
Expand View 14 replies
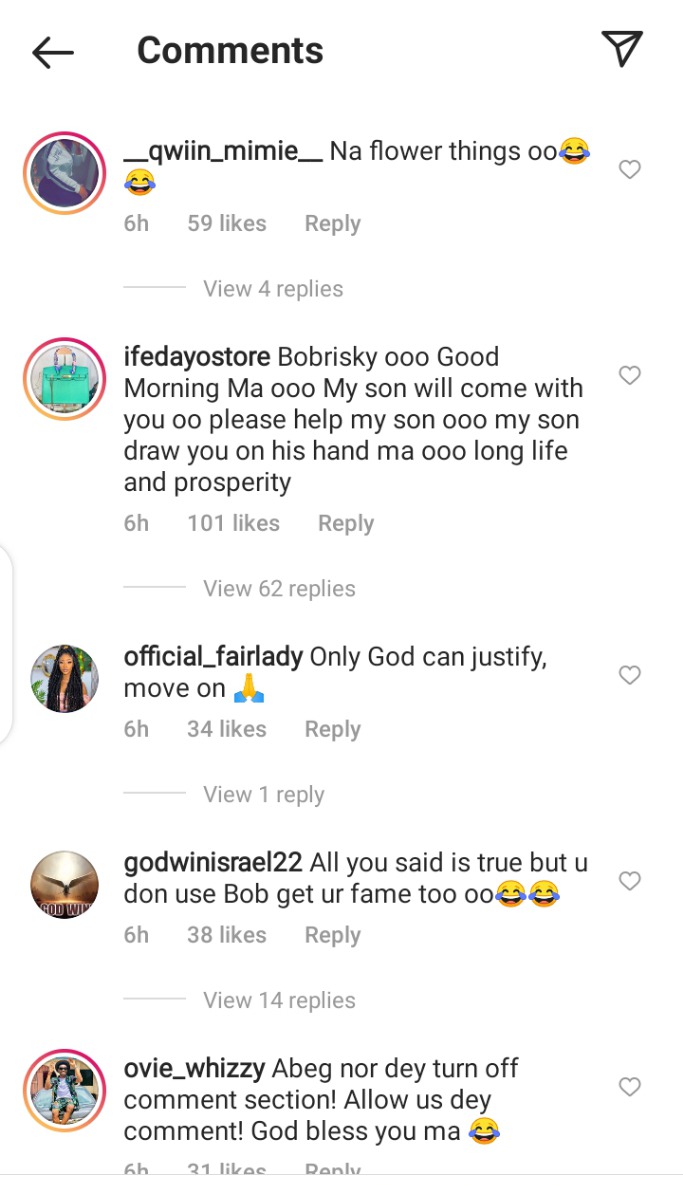279,1001
